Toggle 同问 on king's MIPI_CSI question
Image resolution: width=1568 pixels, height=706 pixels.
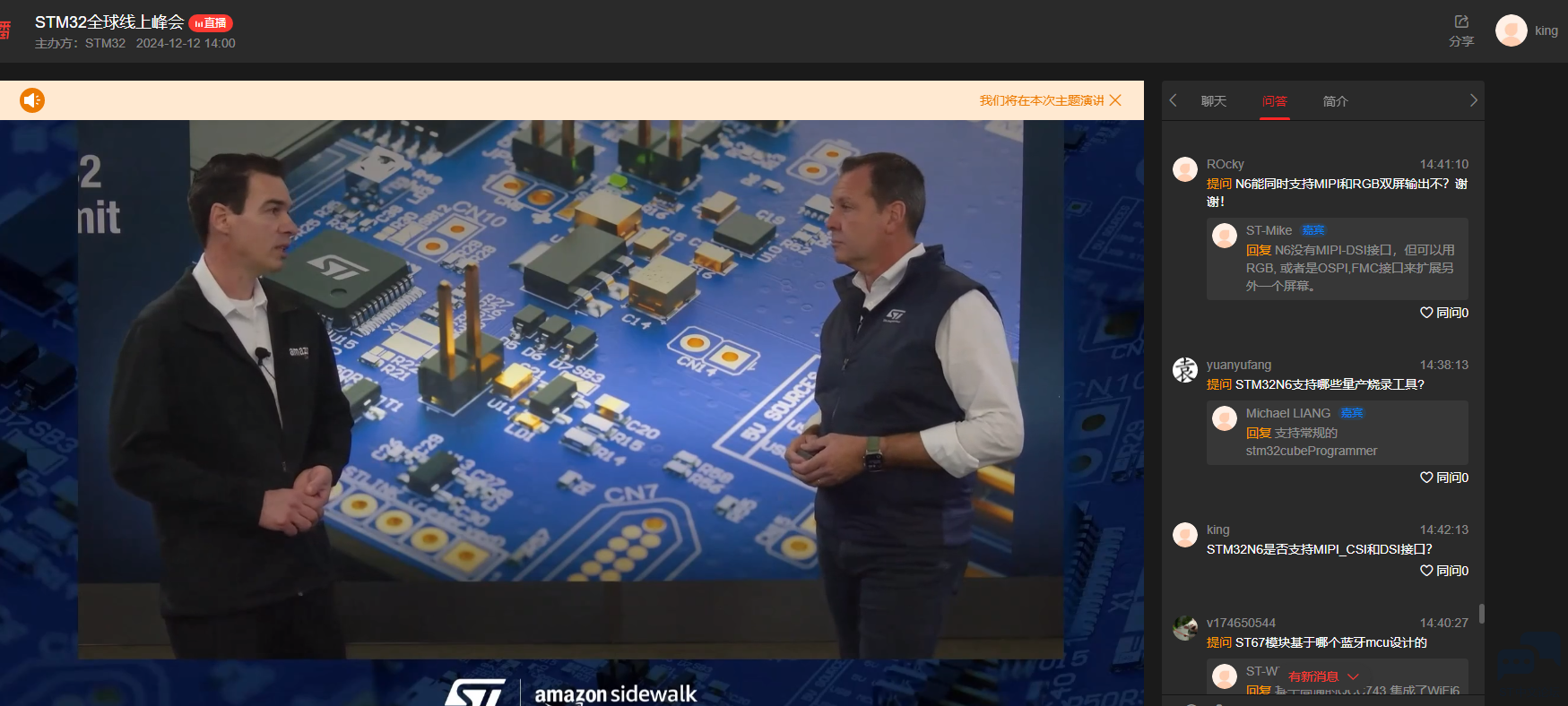pyautogui.click(x=1444, y=571)
